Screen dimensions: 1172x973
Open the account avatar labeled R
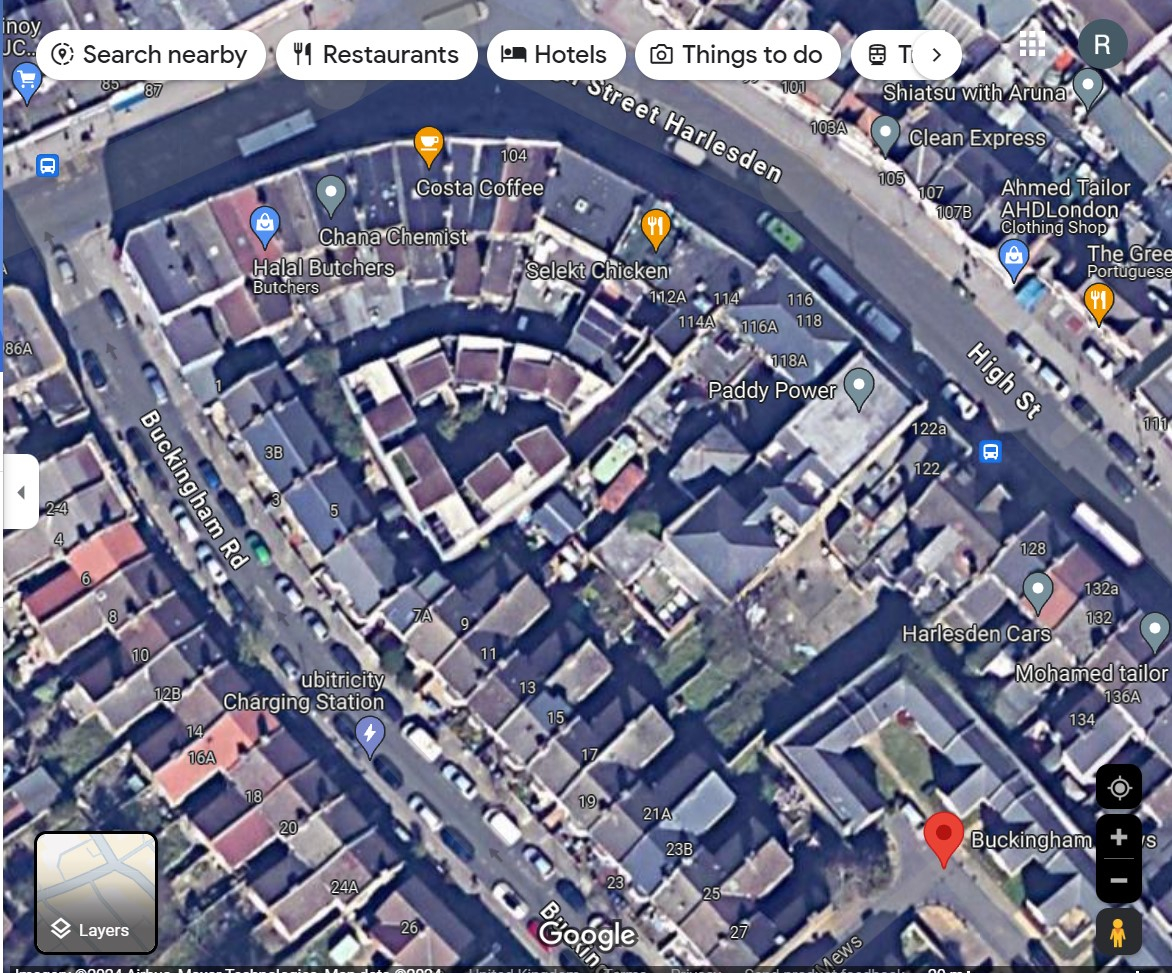(1102, 44)
